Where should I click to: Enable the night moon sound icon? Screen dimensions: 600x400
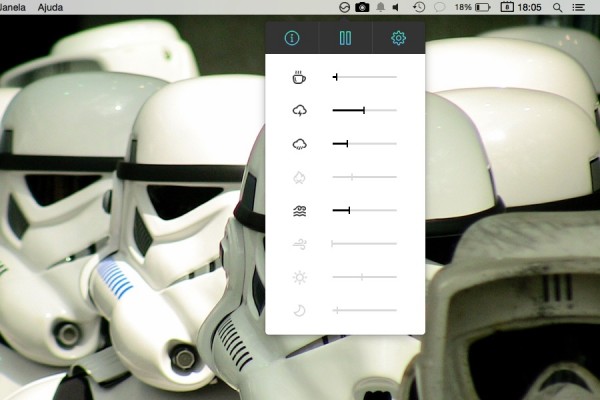click(299, 310)
